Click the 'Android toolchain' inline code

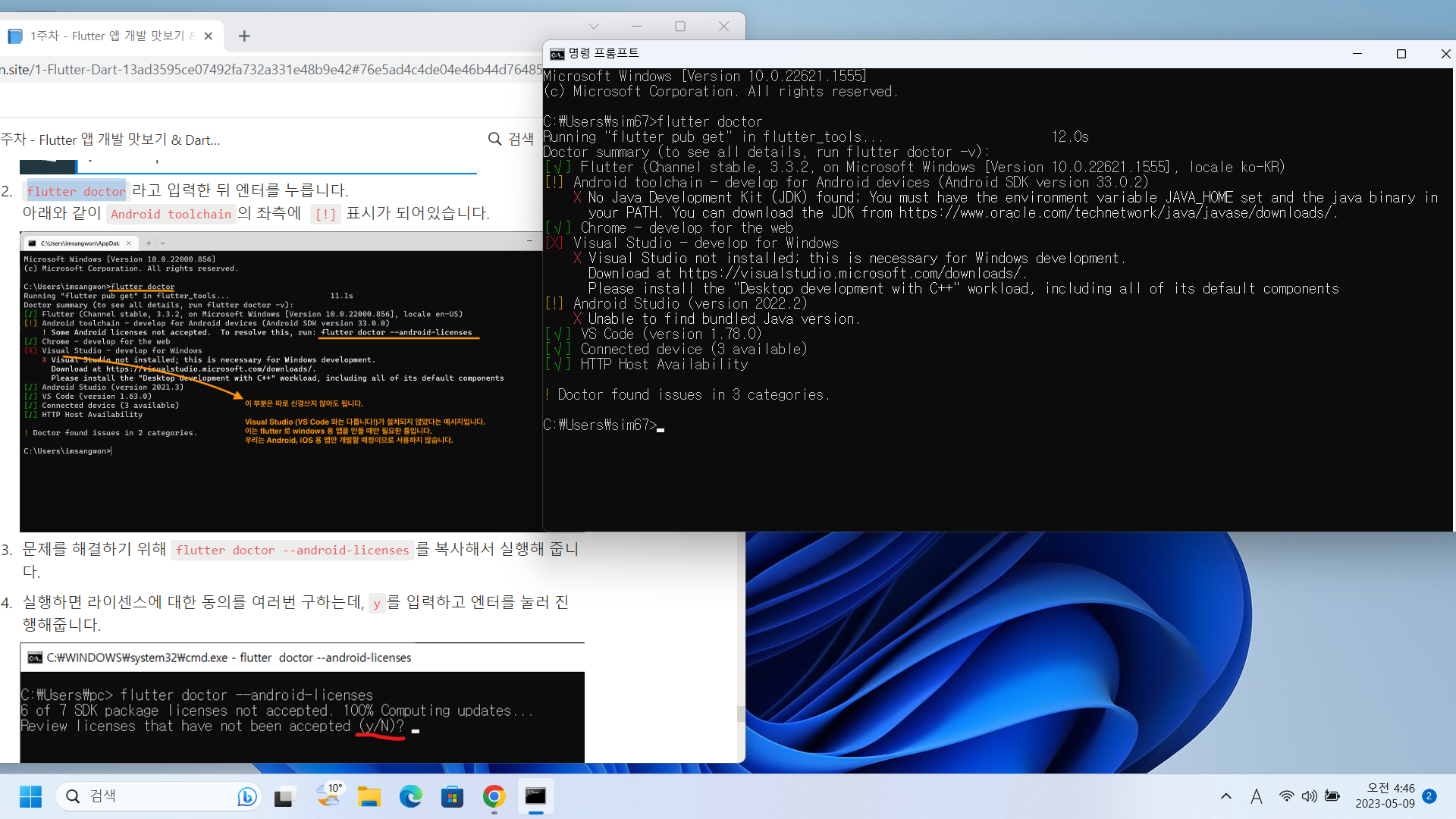(x=171, y=214)
